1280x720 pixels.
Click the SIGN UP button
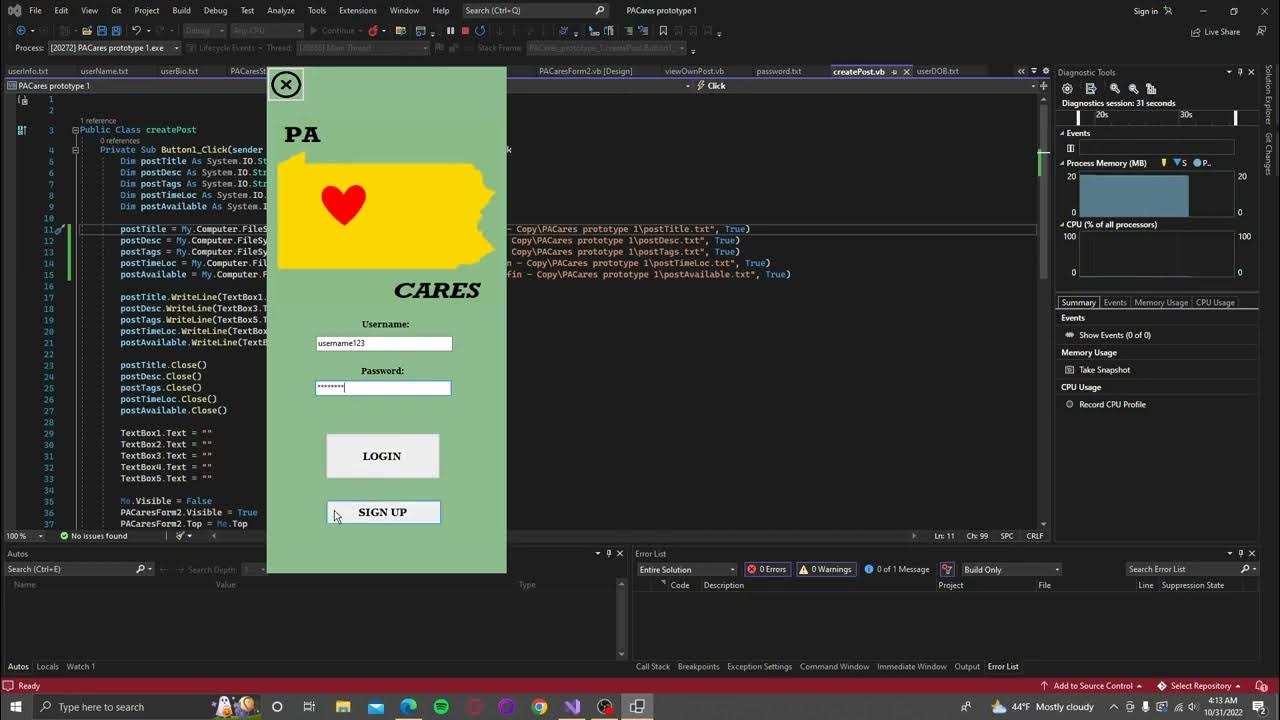(x=383, y=512)
